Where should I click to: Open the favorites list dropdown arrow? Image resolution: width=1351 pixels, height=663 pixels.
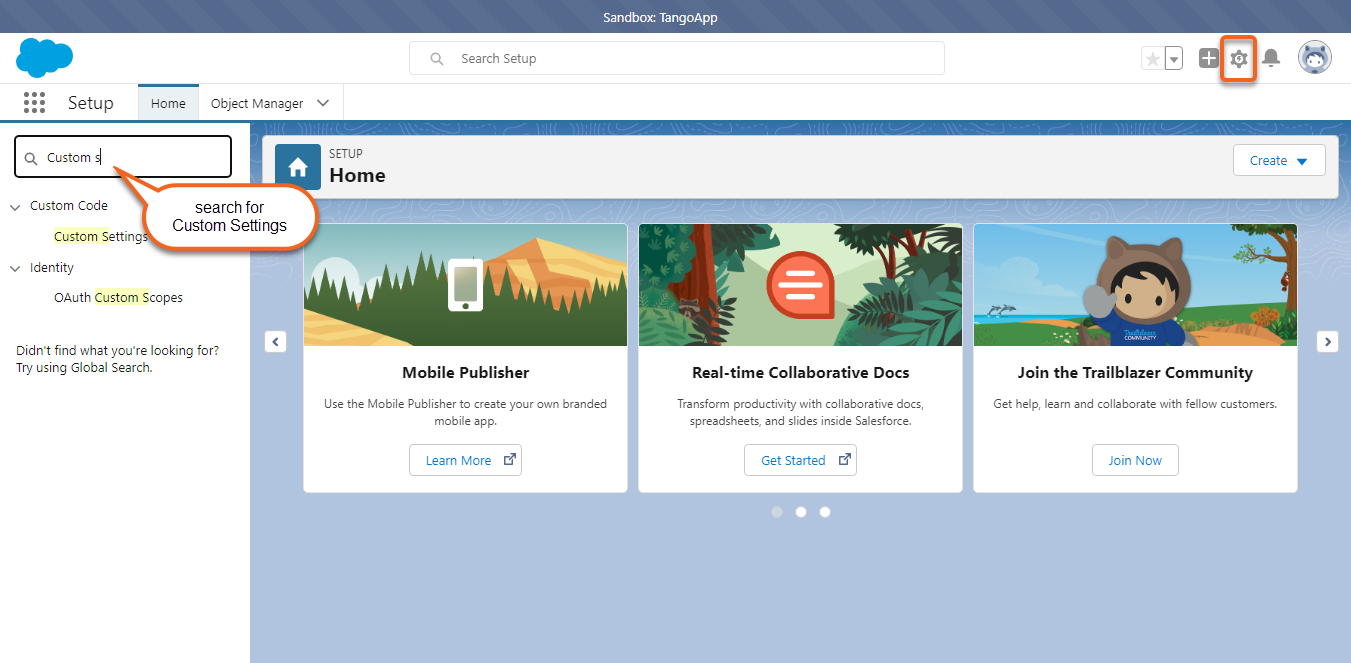point(1173,59)
